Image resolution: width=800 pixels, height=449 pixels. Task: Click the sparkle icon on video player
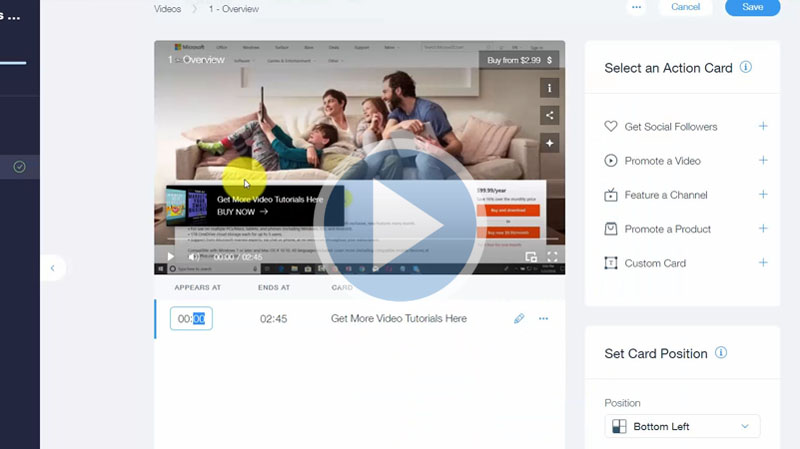click(549, 144)
